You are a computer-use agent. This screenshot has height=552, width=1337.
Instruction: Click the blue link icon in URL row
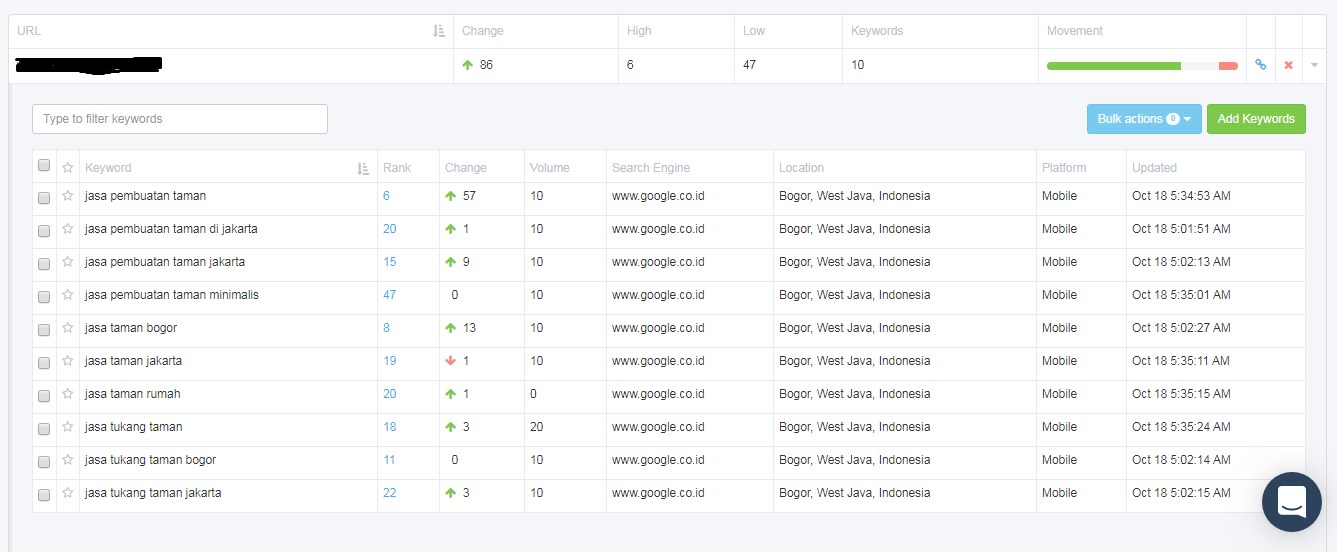pos(1260,65)
